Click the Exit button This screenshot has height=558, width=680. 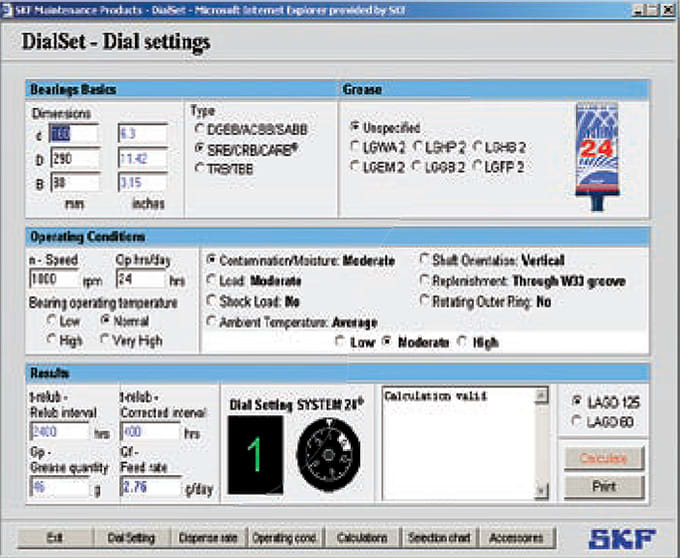tap(55, 538)
